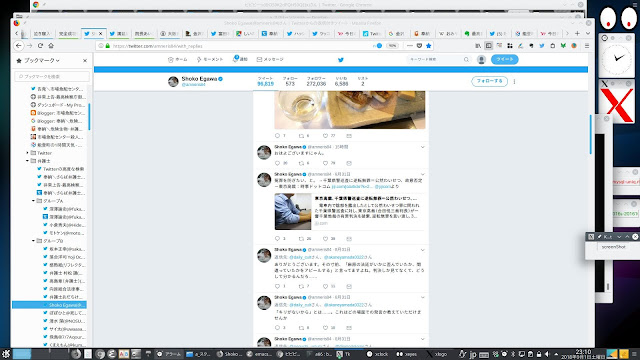Open the xeyes taskbar entry
Image resolution: width=640 pixels, height=360 pixels.
[x=407, y=354]
